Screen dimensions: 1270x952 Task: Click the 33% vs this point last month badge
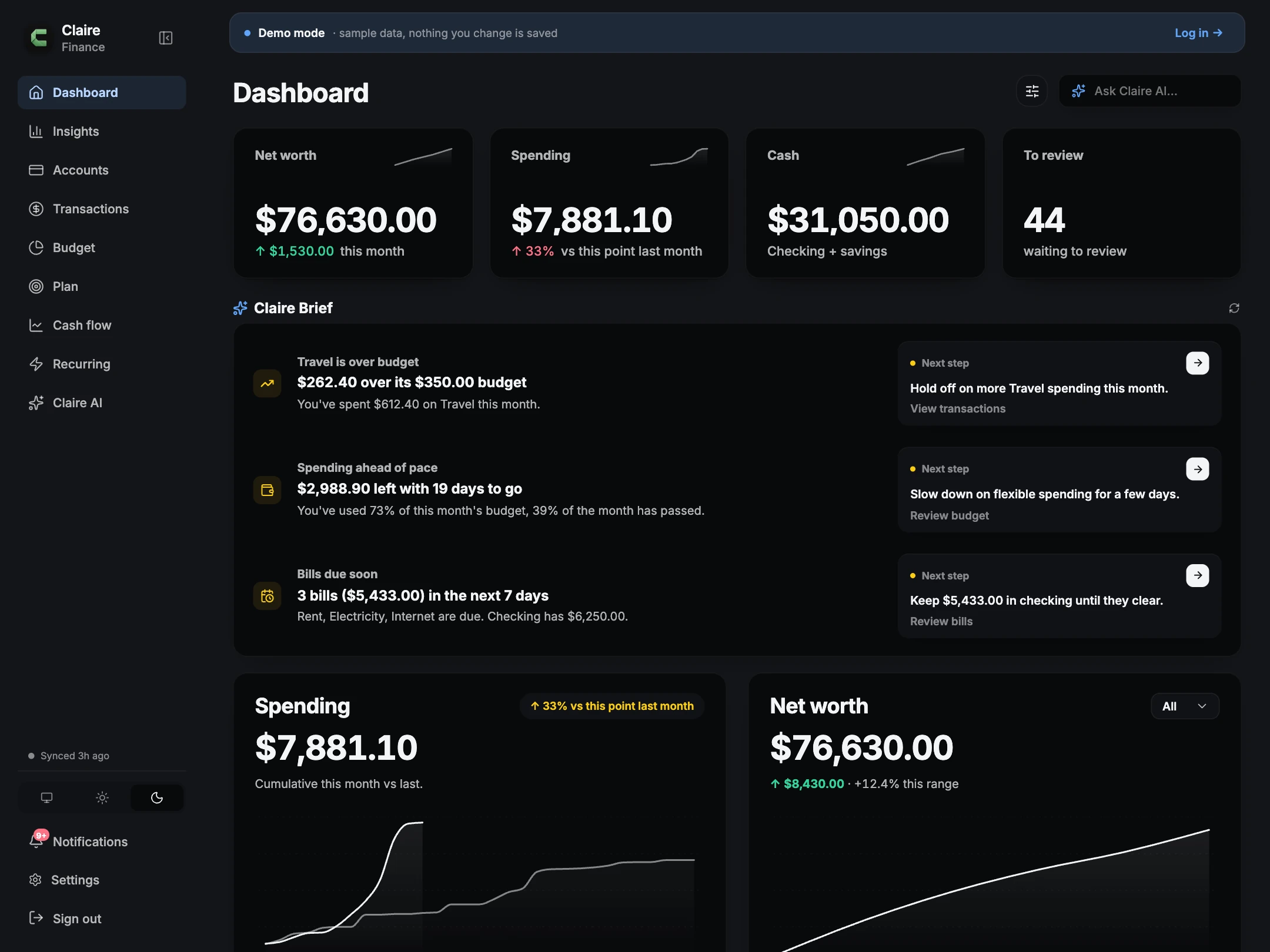612,706
